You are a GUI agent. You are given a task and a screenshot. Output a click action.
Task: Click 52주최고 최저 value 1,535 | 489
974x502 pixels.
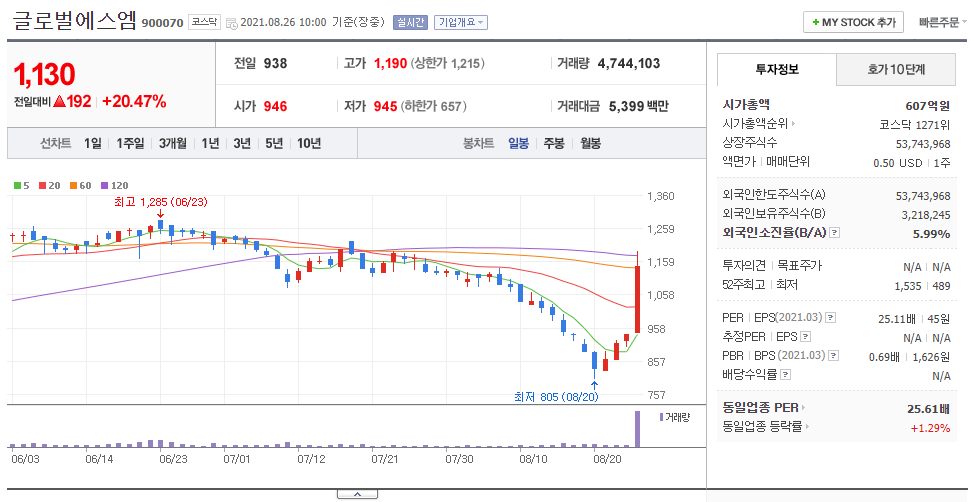(922, 286)
